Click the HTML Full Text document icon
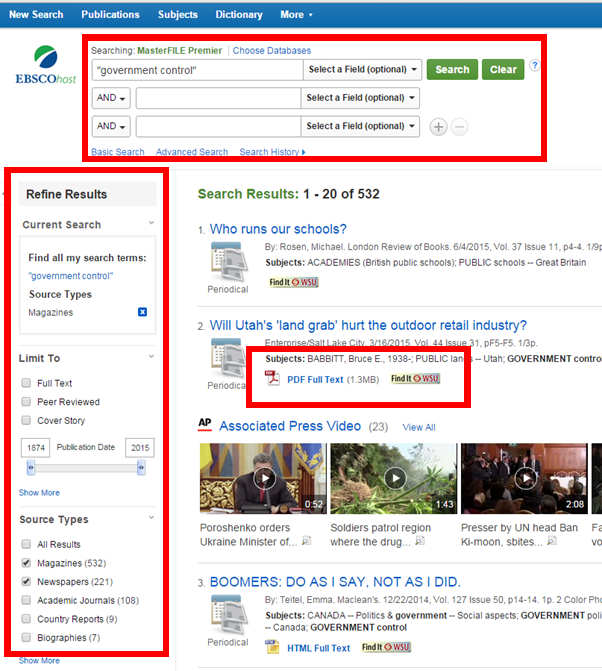Viewport: 602px width, 671px height. click(x=272, y=647)
